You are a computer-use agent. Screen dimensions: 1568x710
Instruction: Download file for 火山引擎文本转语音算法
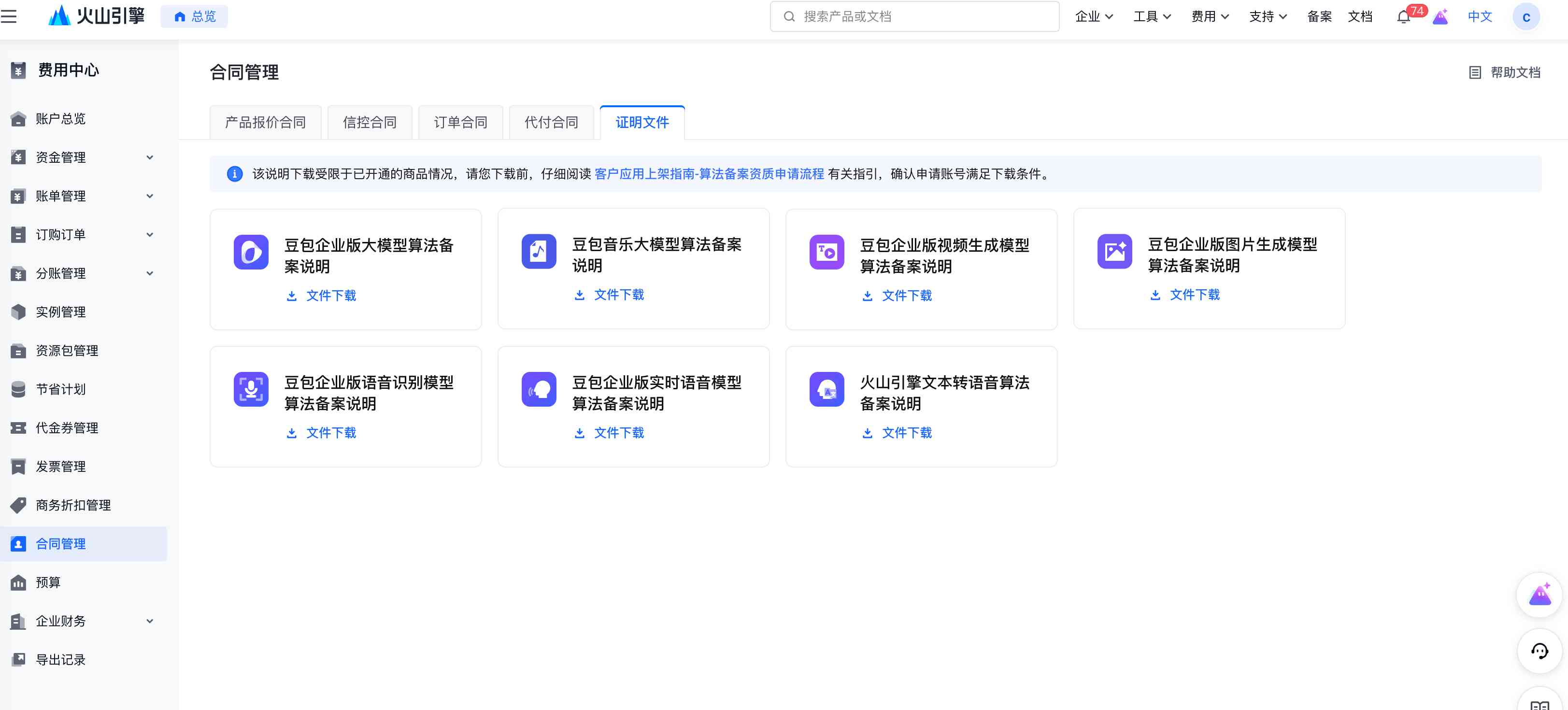(x=897, y=433)
